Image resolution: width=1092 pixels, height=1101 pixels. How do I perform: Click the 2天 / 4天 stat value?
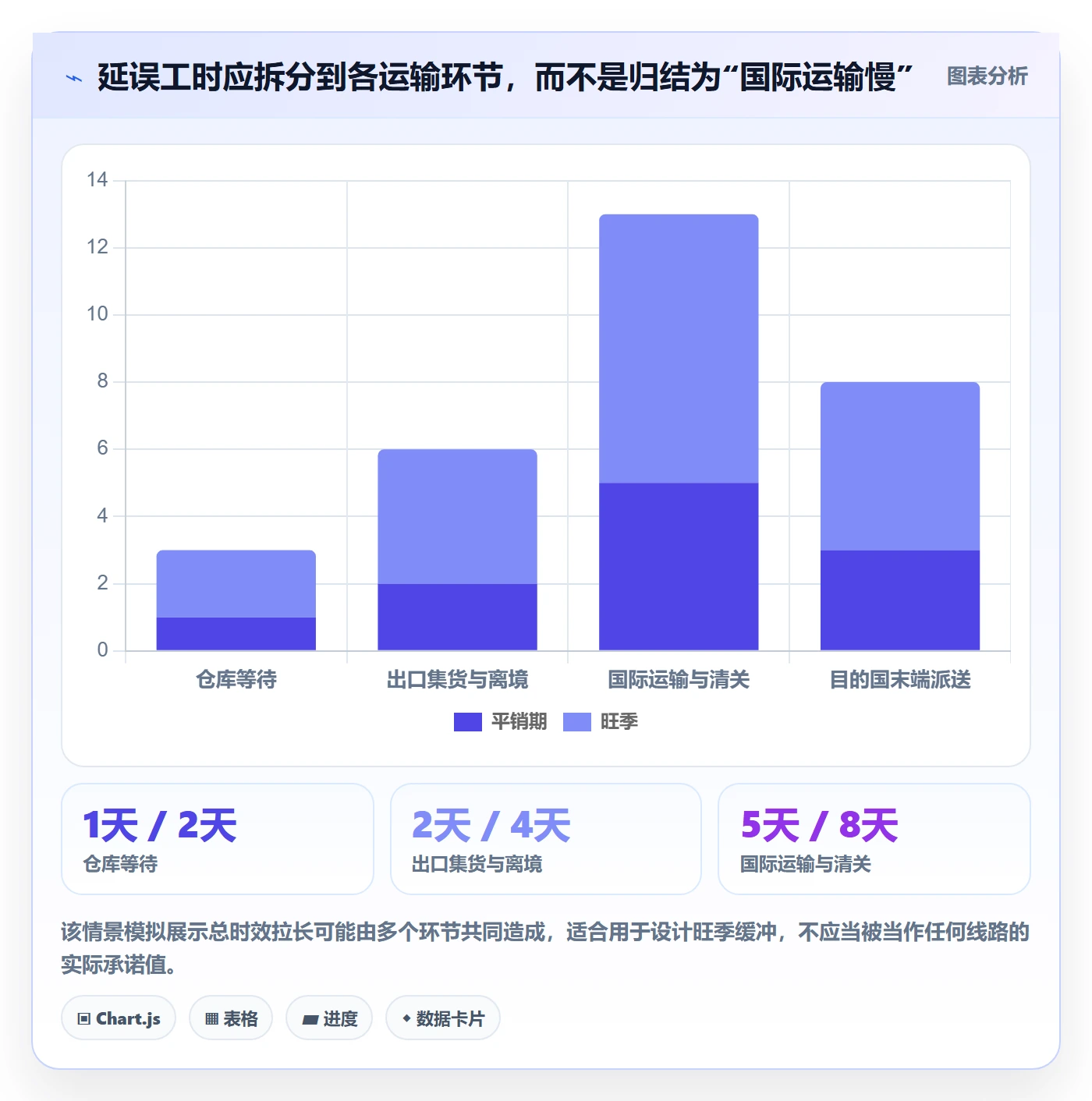tap(491, 826)
